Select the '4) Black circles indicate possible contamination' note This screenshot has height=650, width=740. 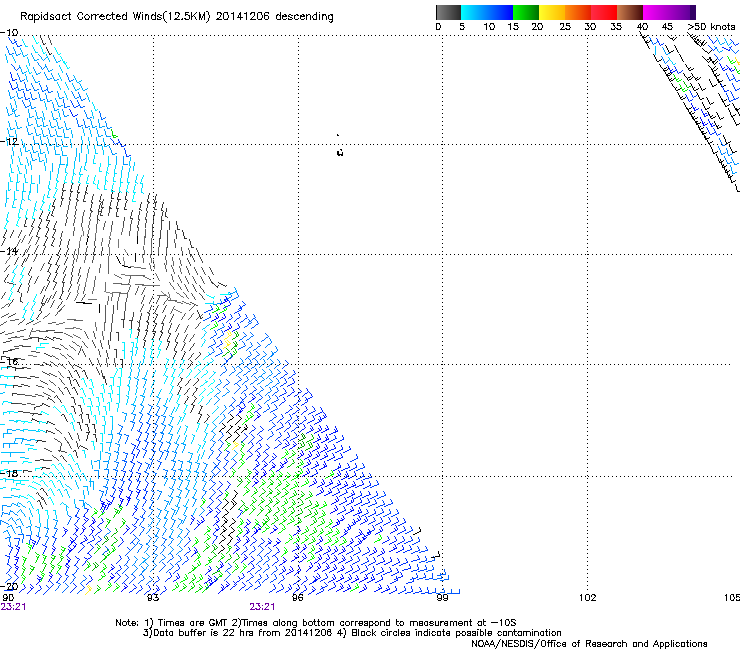point(449,633)
